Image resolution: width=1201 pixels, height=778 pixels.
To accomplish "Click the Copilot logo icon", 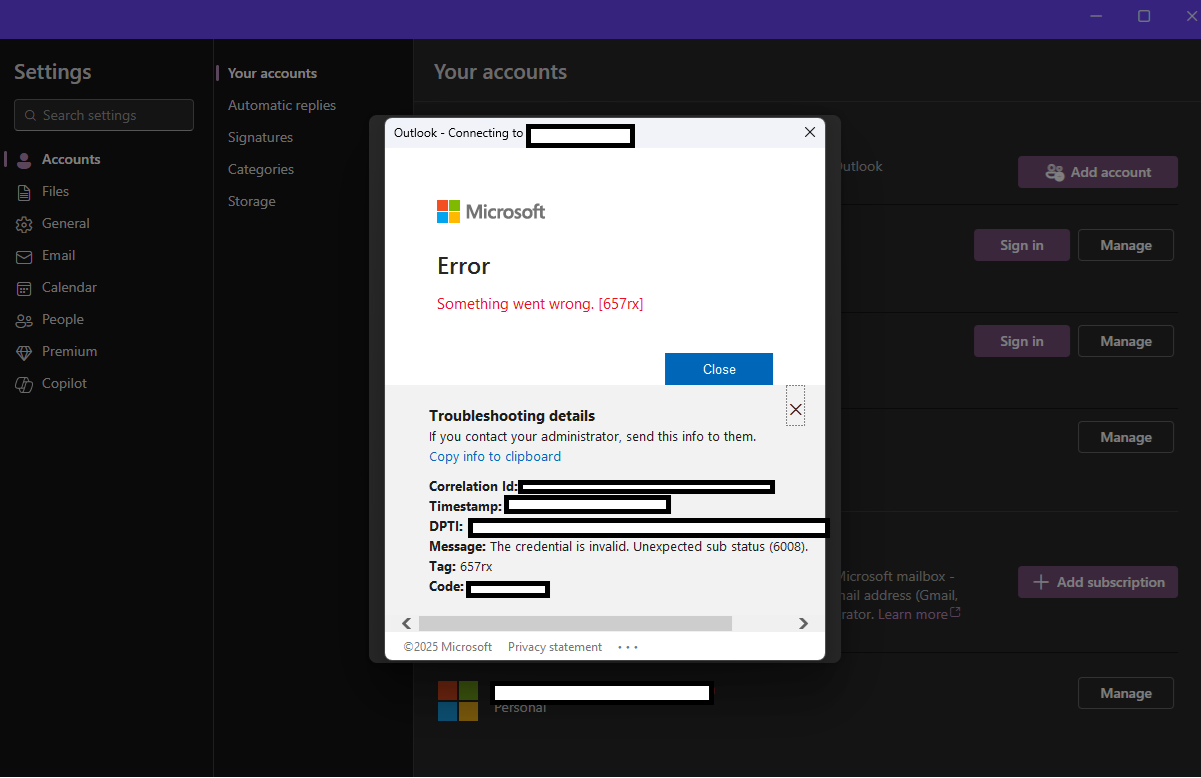I will coord(24,384).
